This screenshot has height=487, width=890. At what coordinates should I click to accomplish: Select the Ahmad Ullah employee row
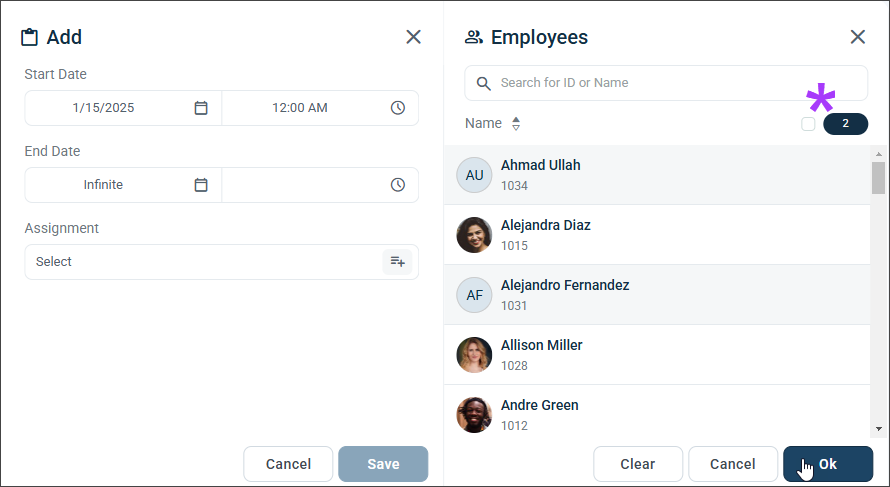657,175
